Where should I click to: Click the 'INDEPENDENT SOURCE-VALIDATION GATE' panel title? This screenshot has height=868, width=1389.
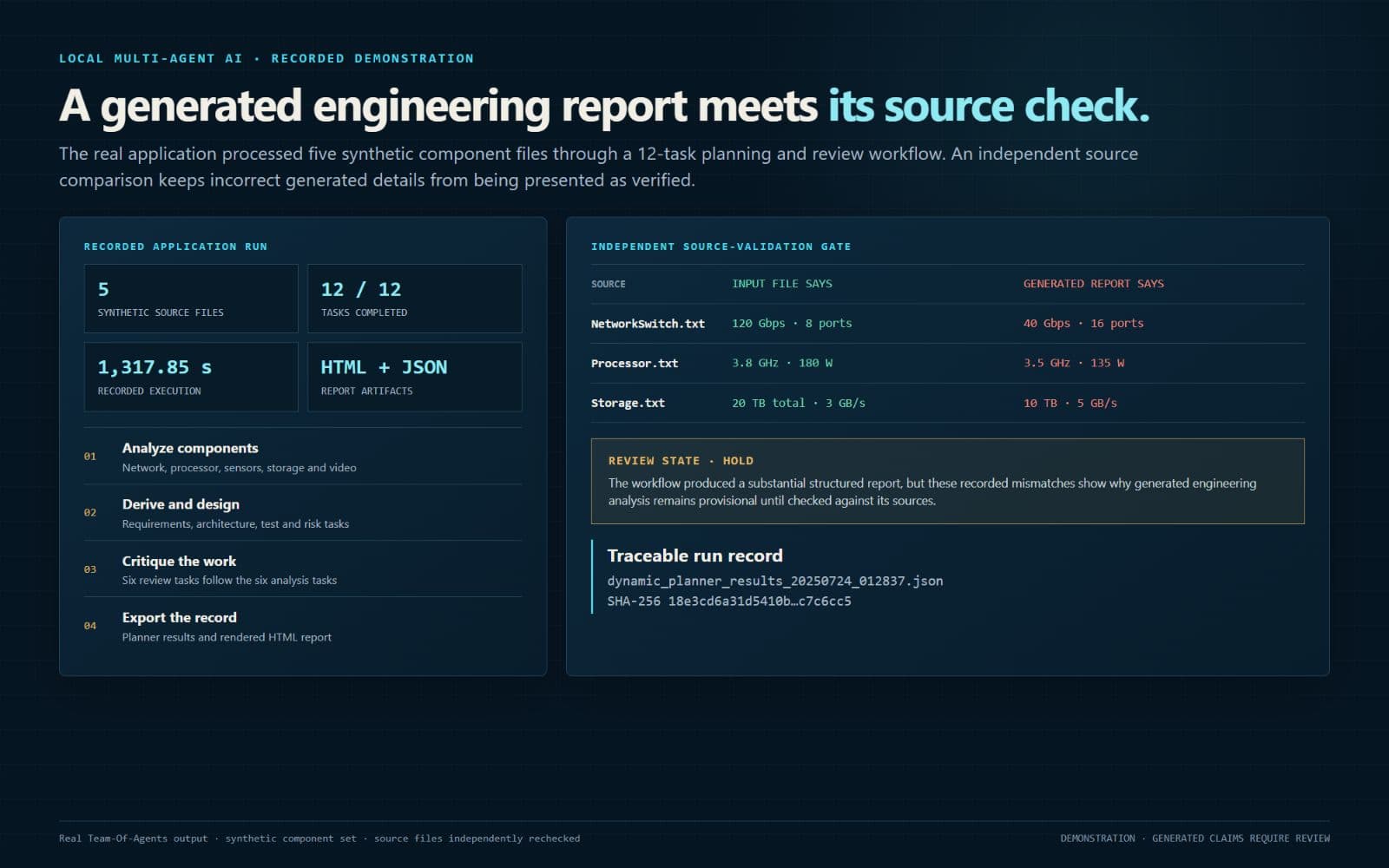[721, 247]
